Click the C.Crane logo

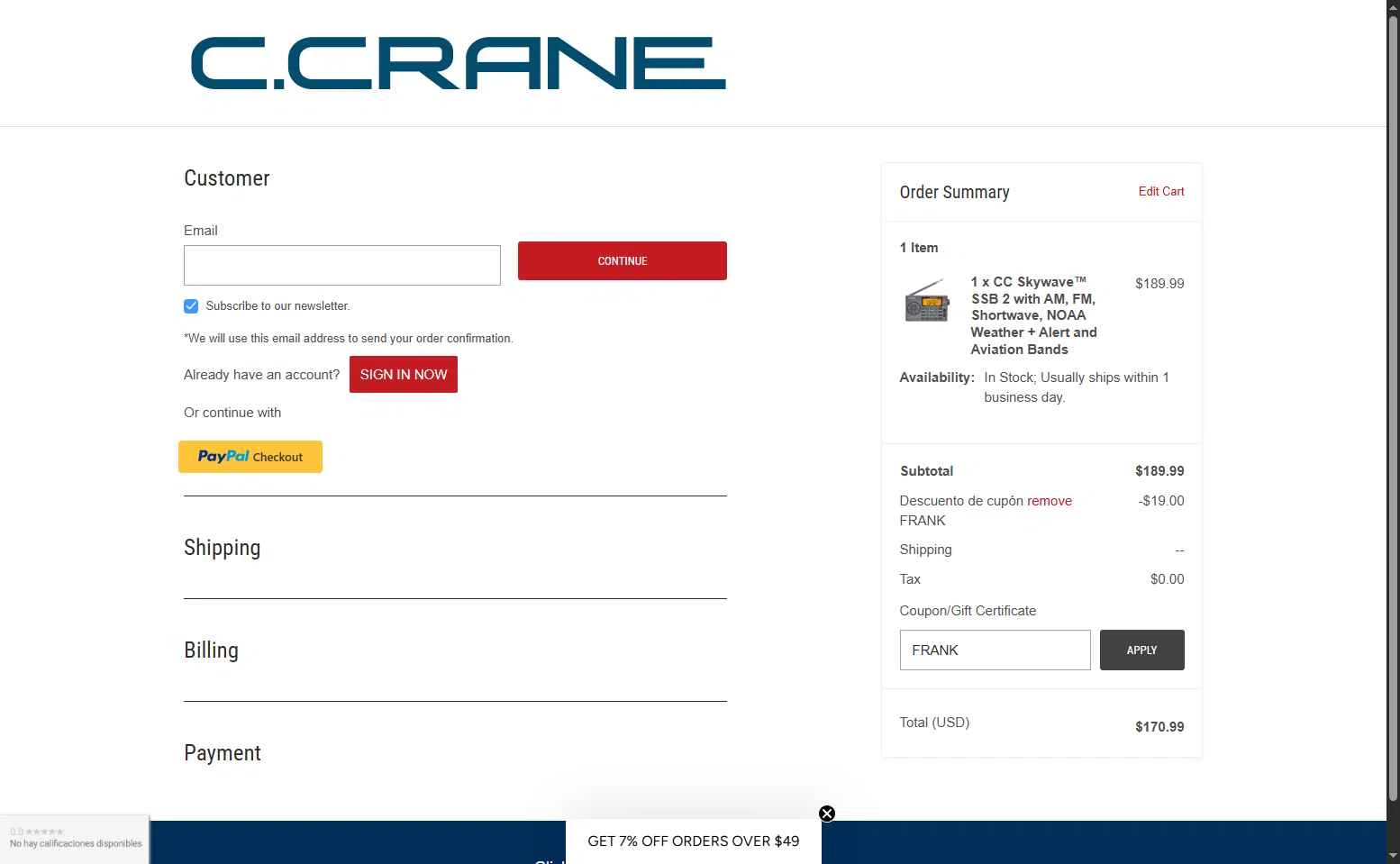[458, 63]
